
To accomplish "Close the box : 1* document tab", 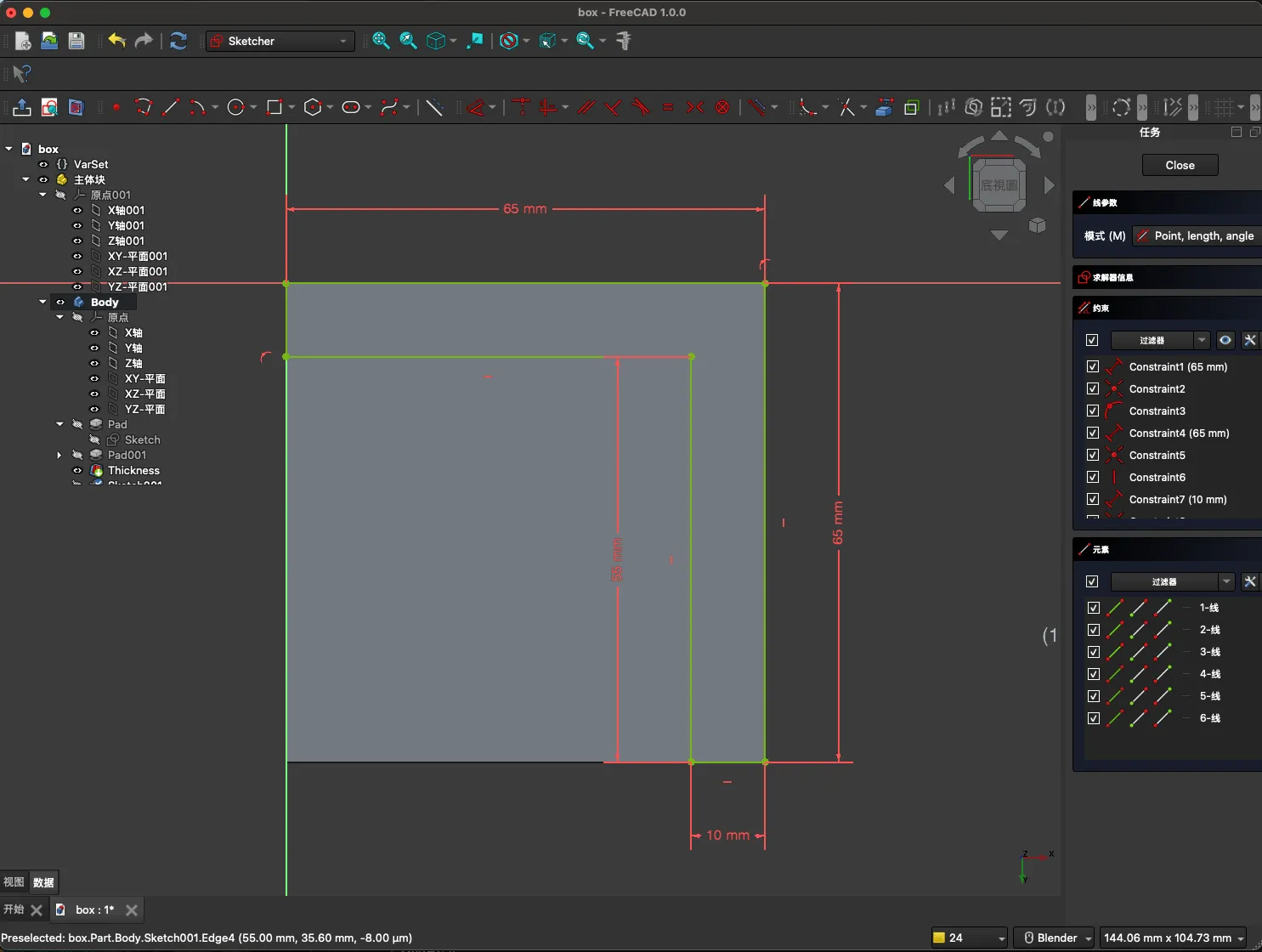I will 132,909.
